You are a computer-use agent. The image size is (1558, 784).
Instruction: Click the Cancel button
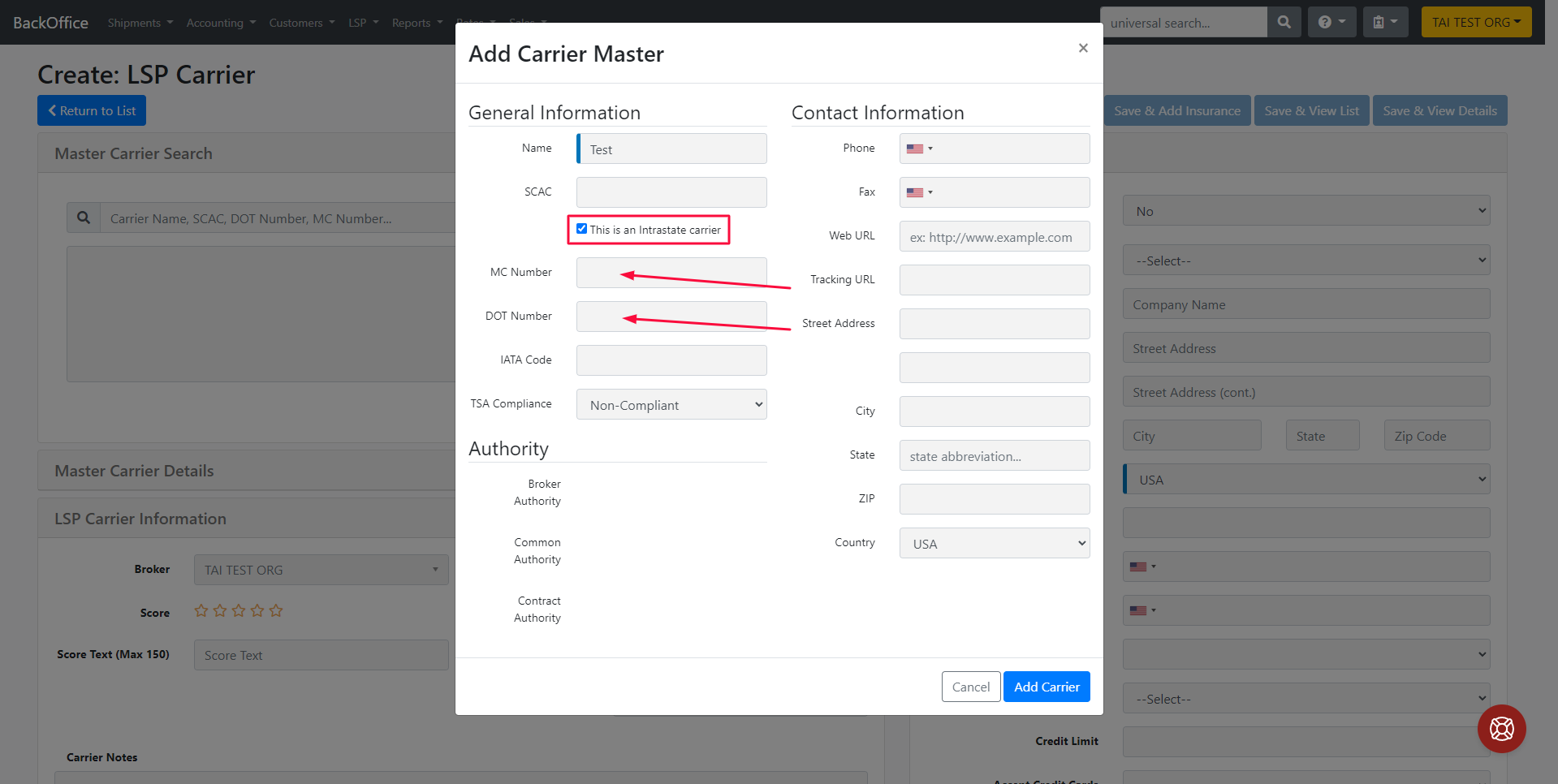(970, 687)
